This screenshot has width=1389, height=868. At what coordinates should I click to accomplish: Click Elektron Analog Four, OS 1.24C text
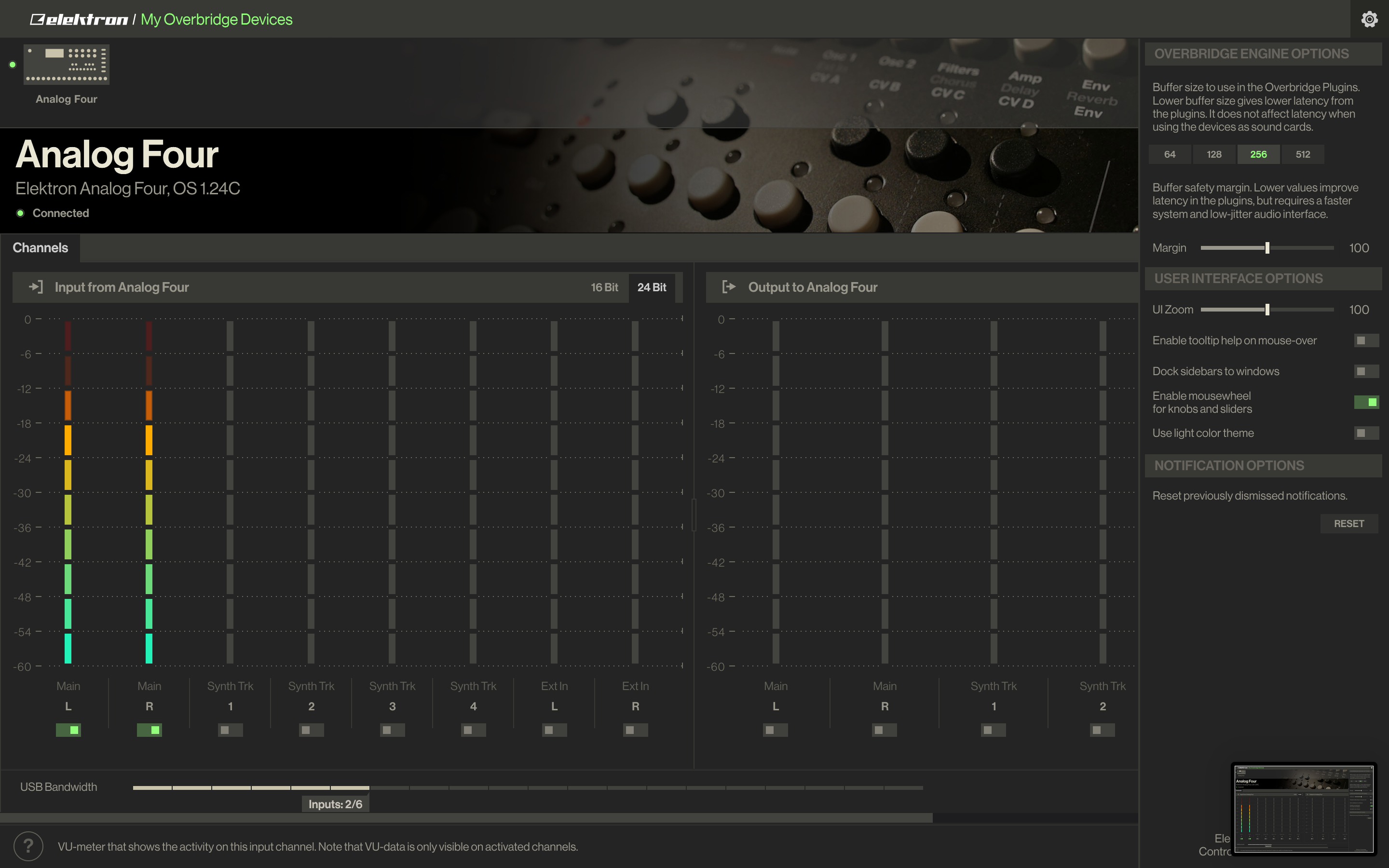[x=127, y=188]
